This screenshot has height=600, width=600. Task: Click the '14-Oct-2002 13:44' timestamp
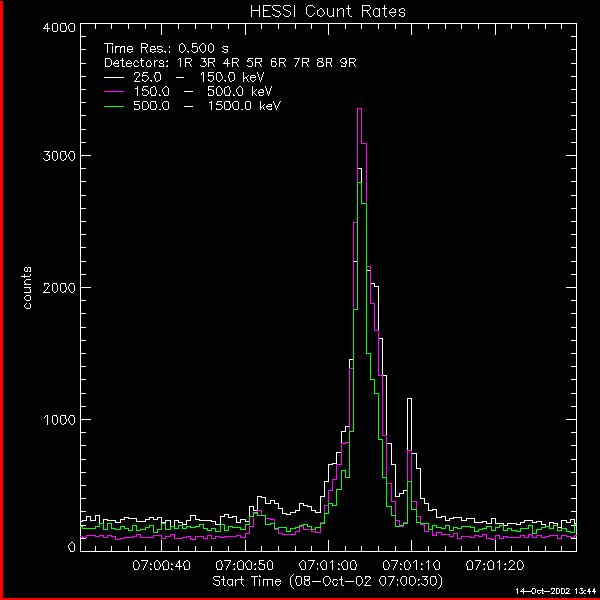point(556,591)
